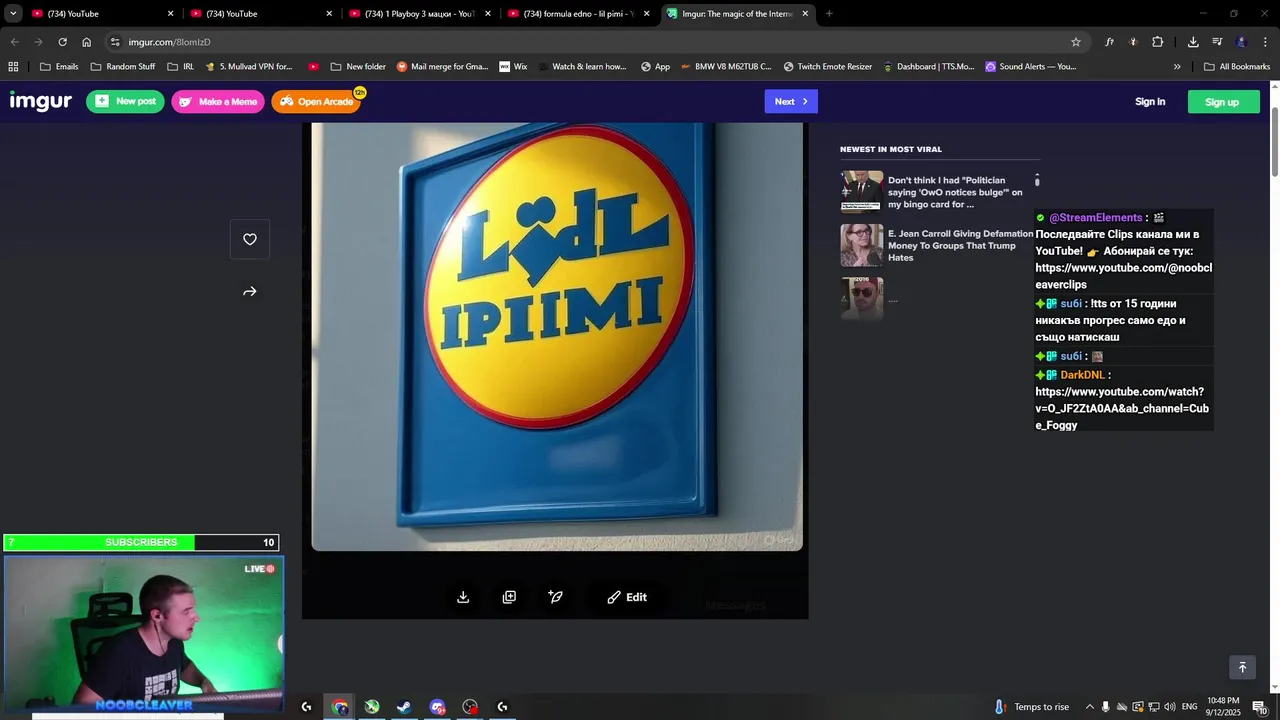This screenshot has width=1280, height=720.
Task: Click the New post button
Action: [x=125, y=101]
